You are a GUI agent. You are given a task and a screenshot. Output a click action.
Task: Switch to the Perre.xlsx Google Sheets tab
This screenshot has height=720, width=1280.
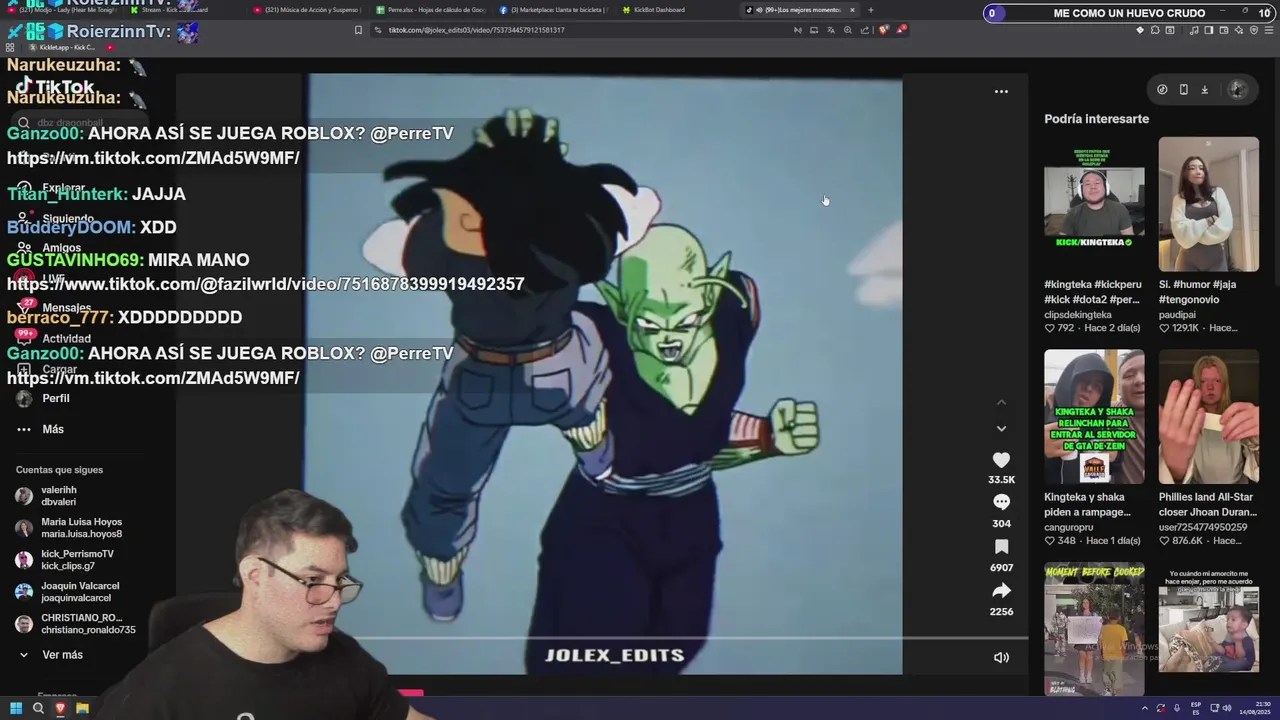tap(430, 10)
